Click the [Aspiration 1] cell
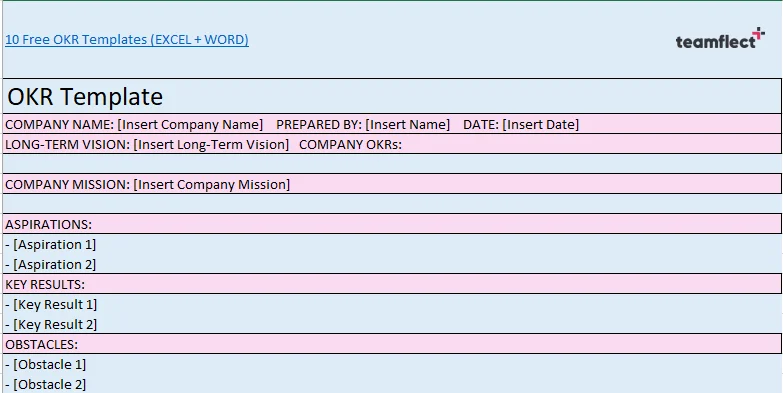 tap(392, 244)
